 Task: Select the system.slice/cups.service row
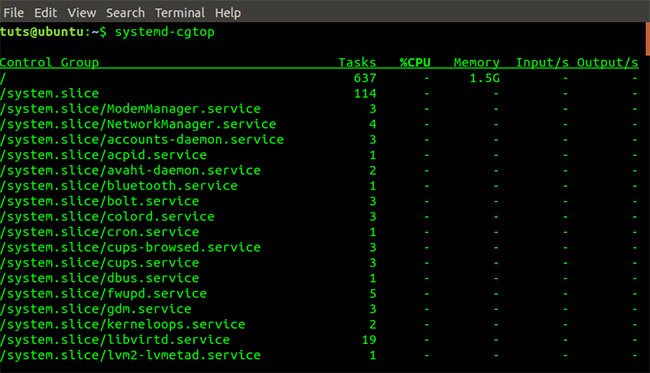319,263
